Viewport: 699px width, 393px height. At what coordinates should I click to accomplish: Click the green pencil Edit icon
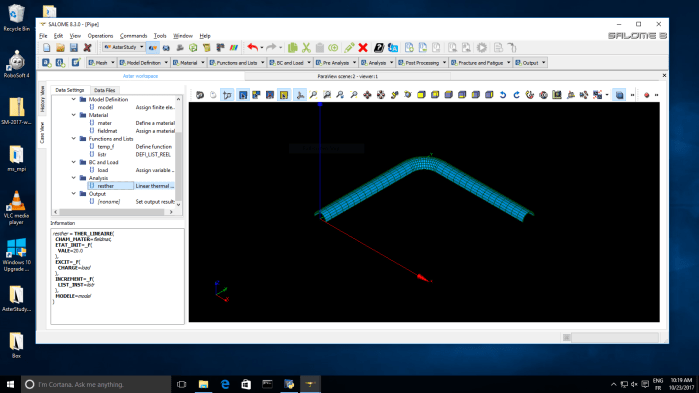[x=350, y=48]
